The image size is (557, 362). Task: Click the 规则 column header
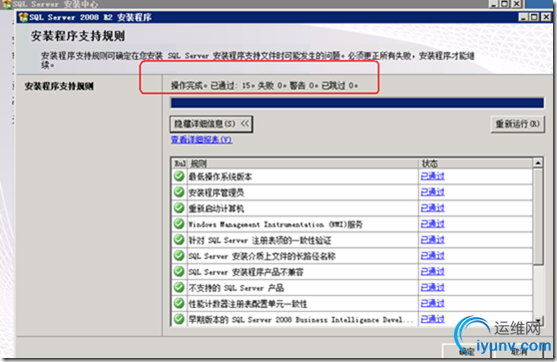[x=302, y=163]
